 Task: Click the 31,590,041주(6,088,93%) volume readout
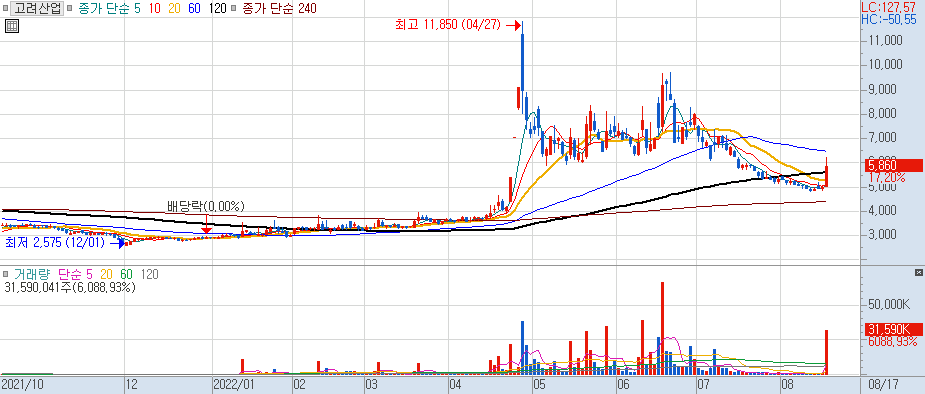coord(70,288)
